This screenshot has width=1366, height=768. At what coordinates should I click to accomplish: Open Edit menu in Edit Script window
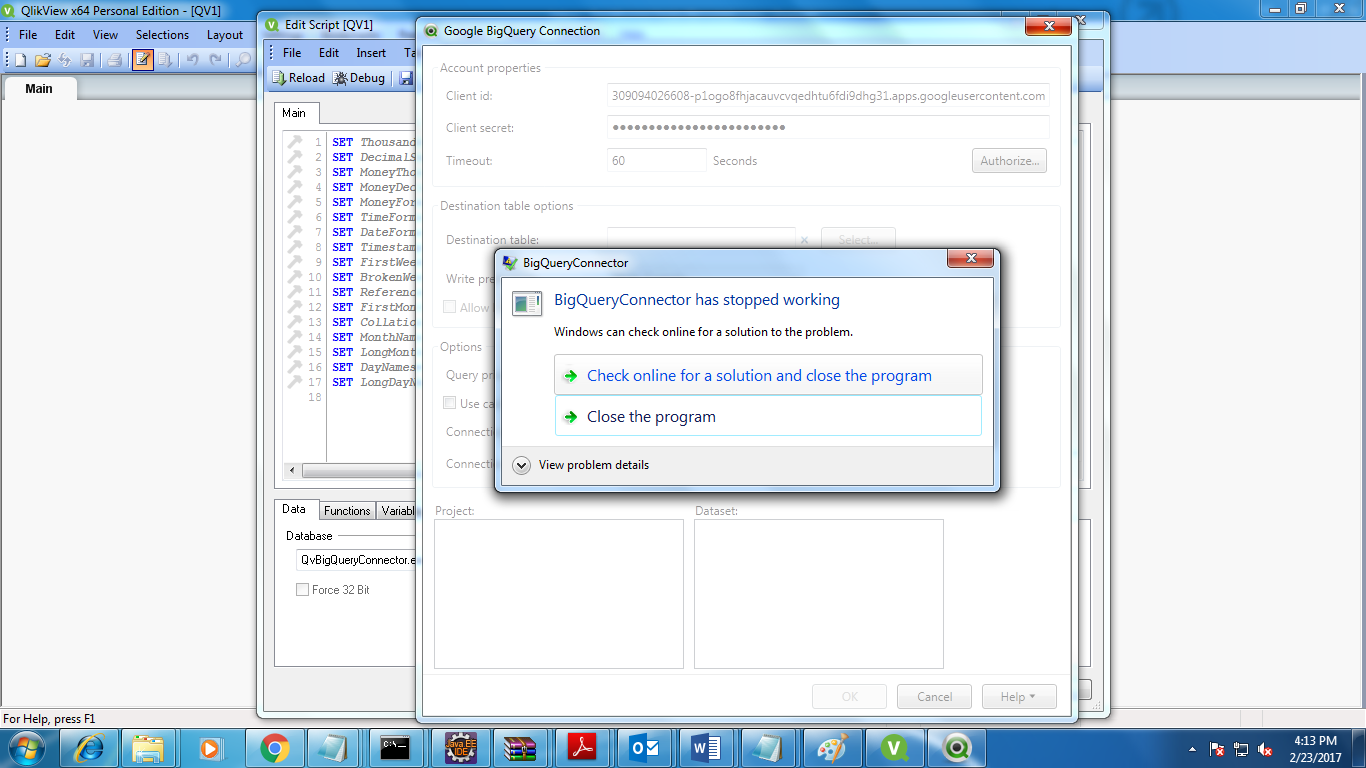[x=329, y=53]
